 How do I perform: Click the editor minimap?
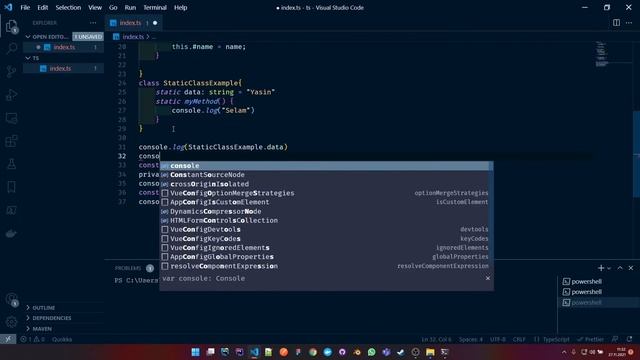[601, 54]
